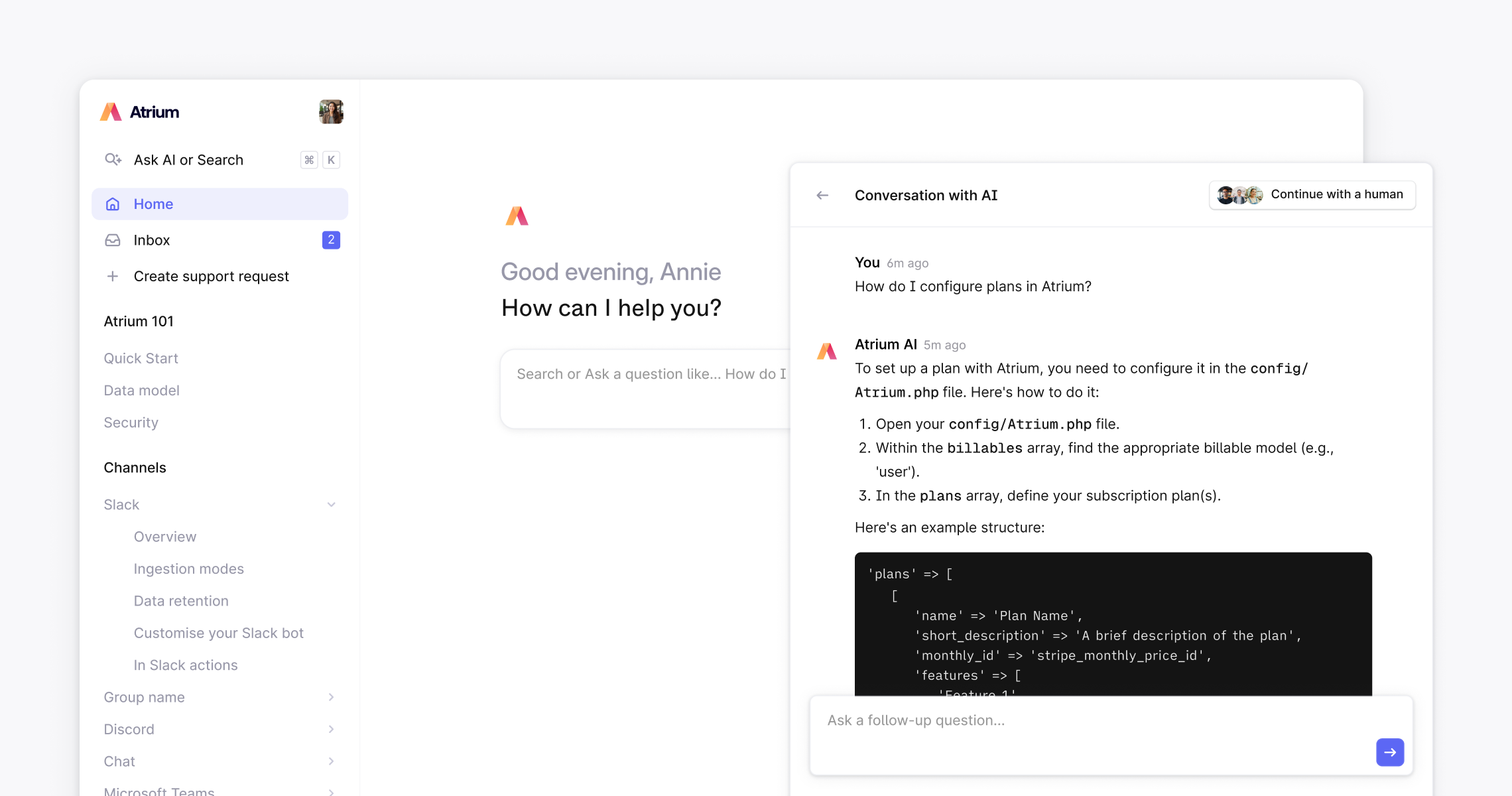Open the user profile avatar
This screenshot has width=1512, height=796.
(331, 112)
